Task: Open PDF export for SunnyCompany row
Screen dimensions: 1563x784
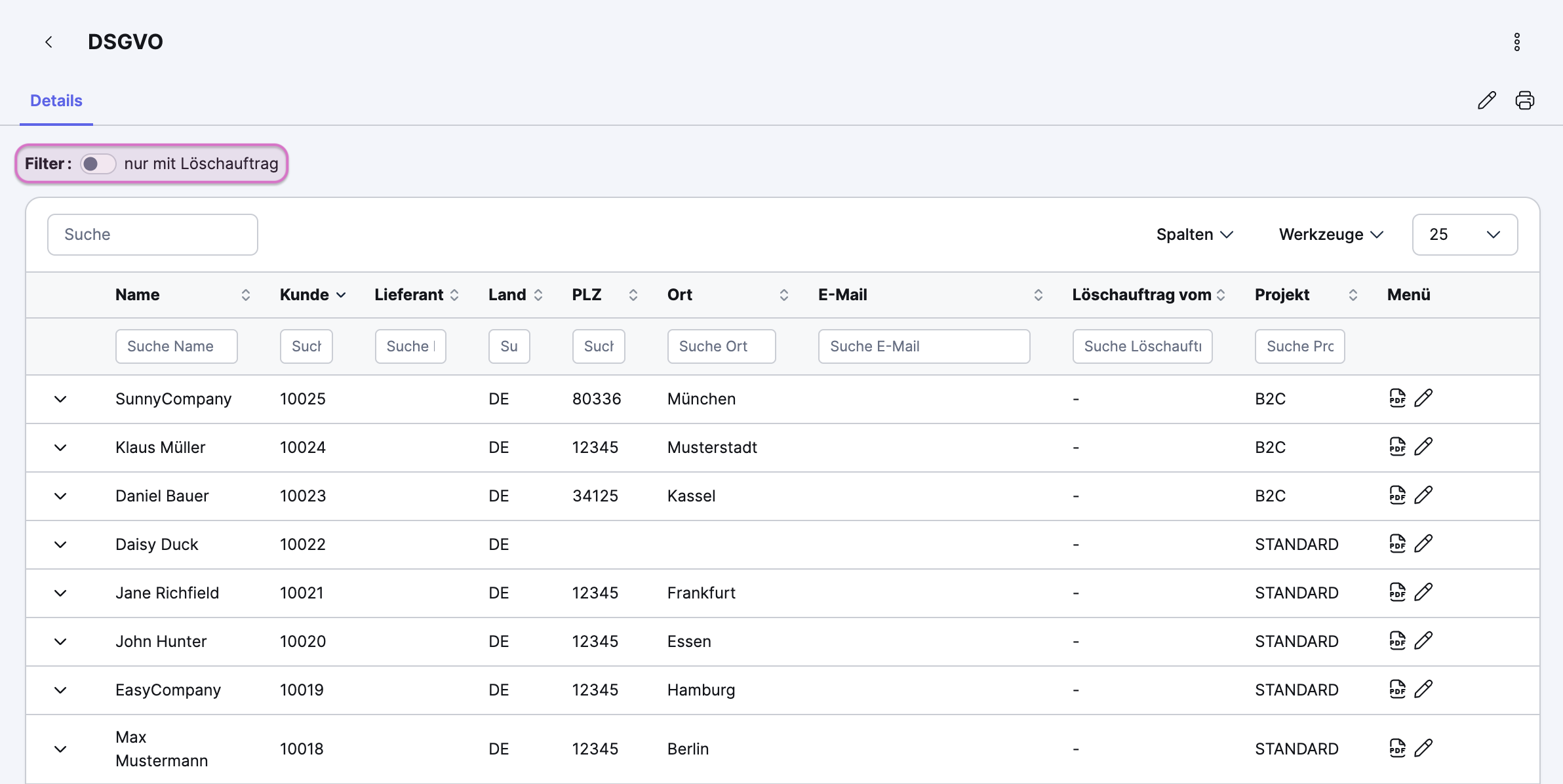Action: (1397, 398)
